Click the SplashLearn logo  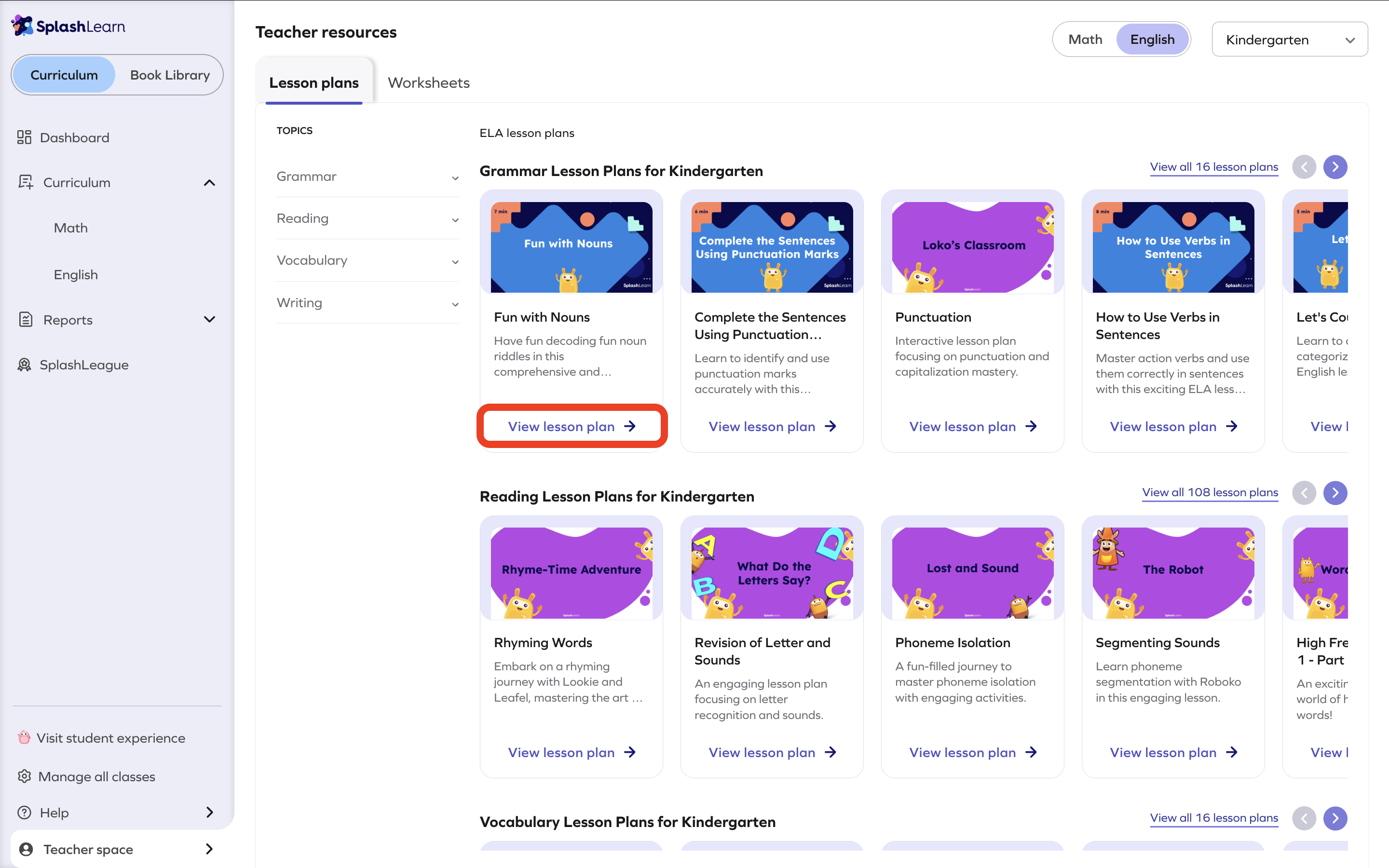point(68,26)
